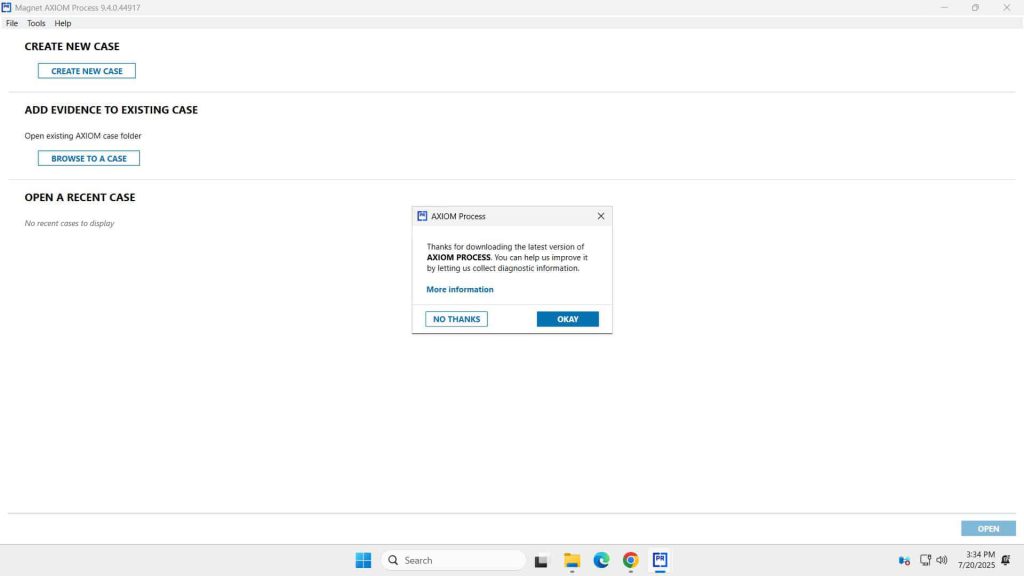1024x576 pixels.
Task: Open Google Chrome from the taskbar
Action: (x=630, y=560)
